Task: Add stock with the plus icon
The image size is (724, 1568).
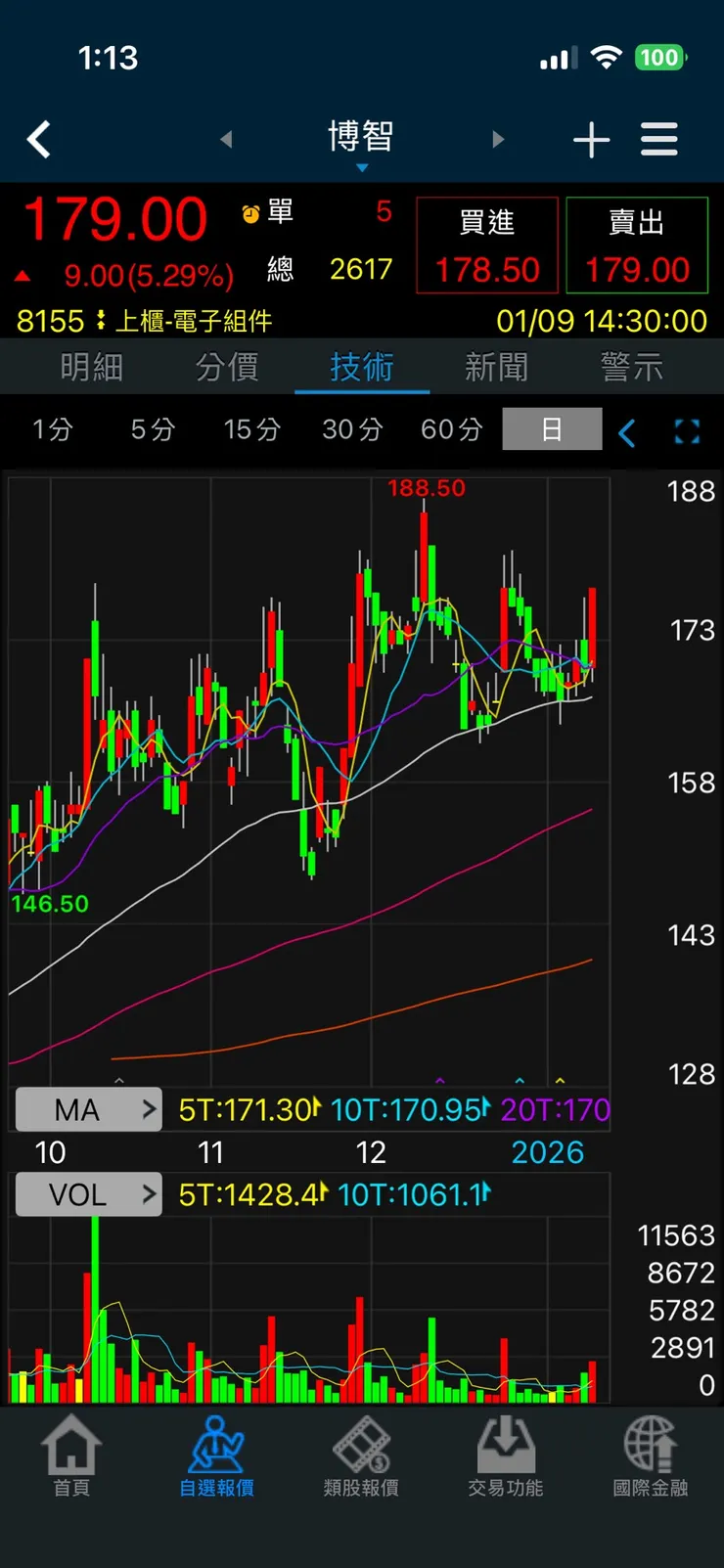Action: tap(591, 140)
